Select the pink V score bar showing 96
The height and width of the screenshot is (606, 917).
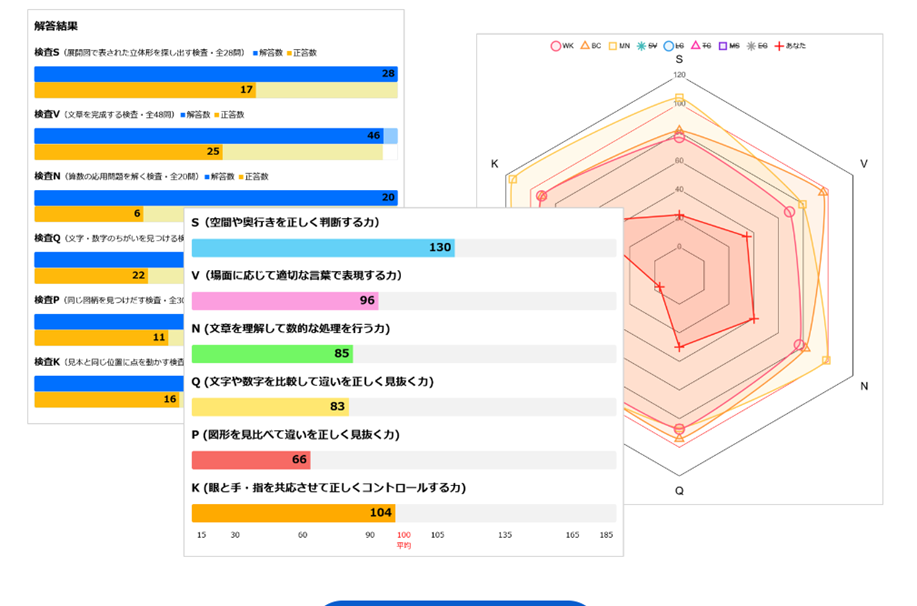[284, 301]
